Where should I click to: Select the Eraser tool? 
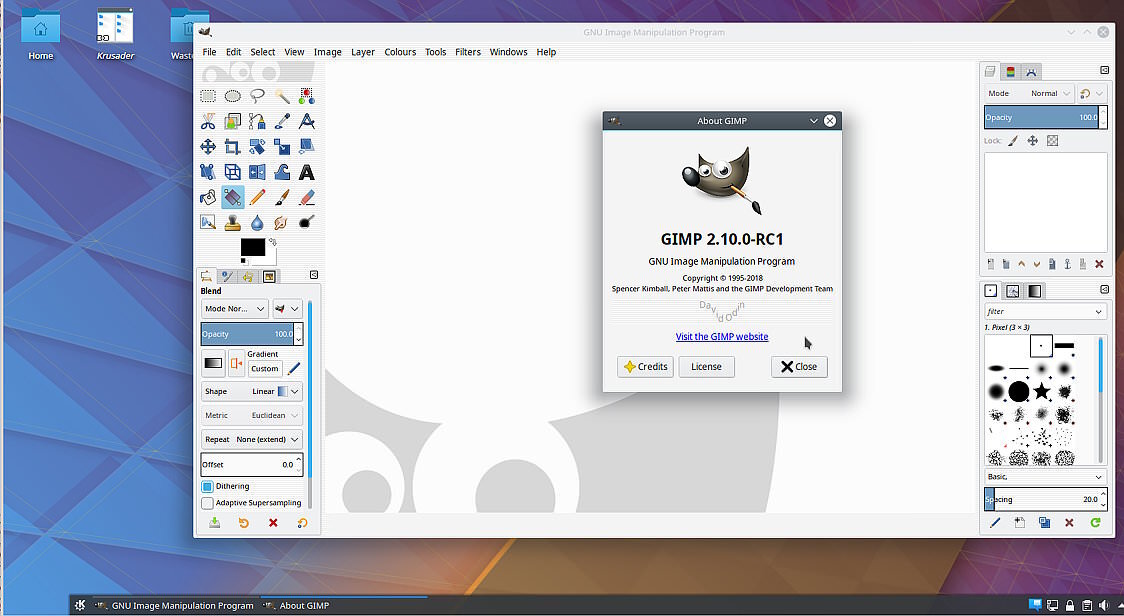307,197
